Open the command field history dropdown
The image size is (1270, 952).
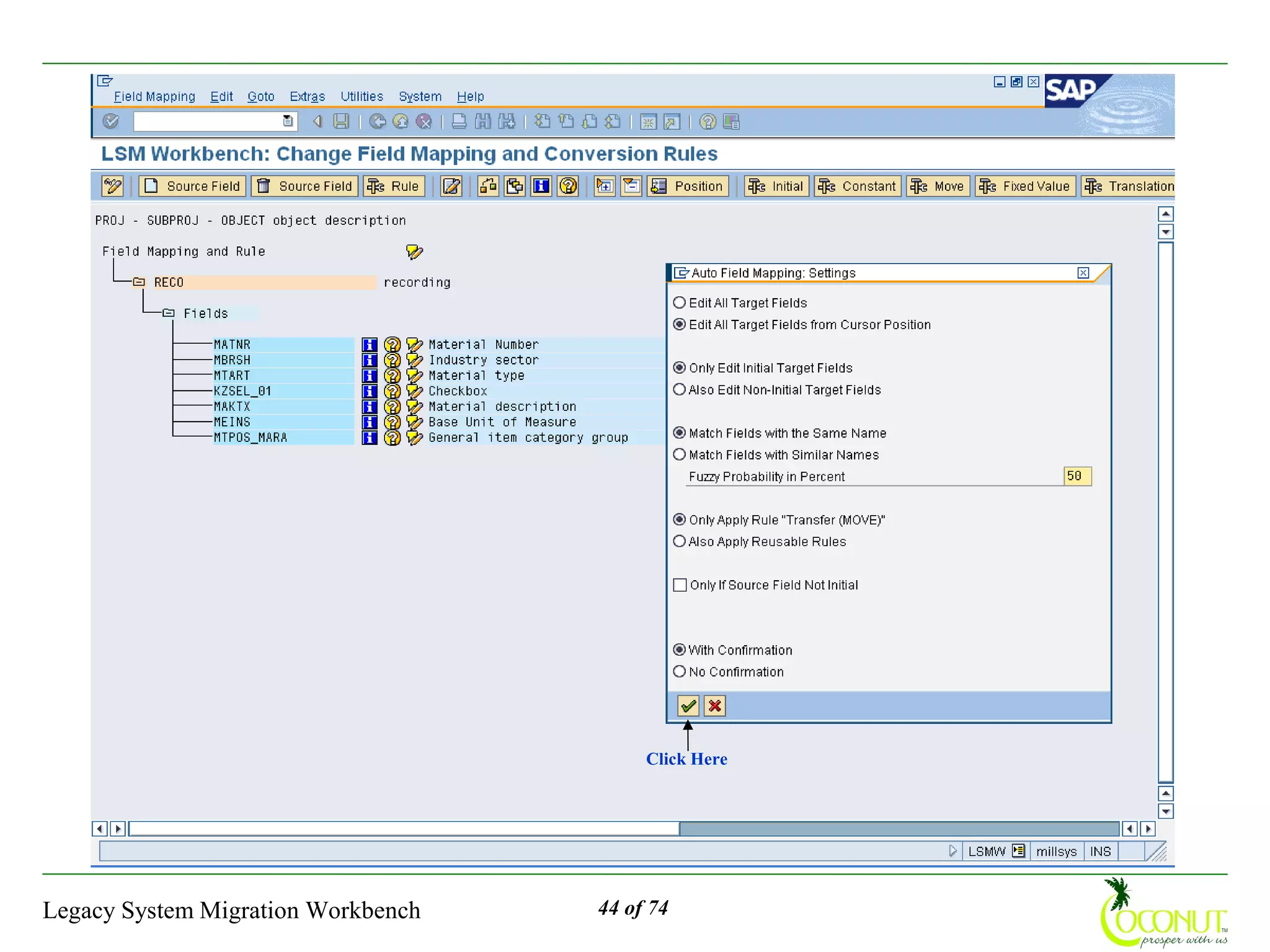(288, 121)
